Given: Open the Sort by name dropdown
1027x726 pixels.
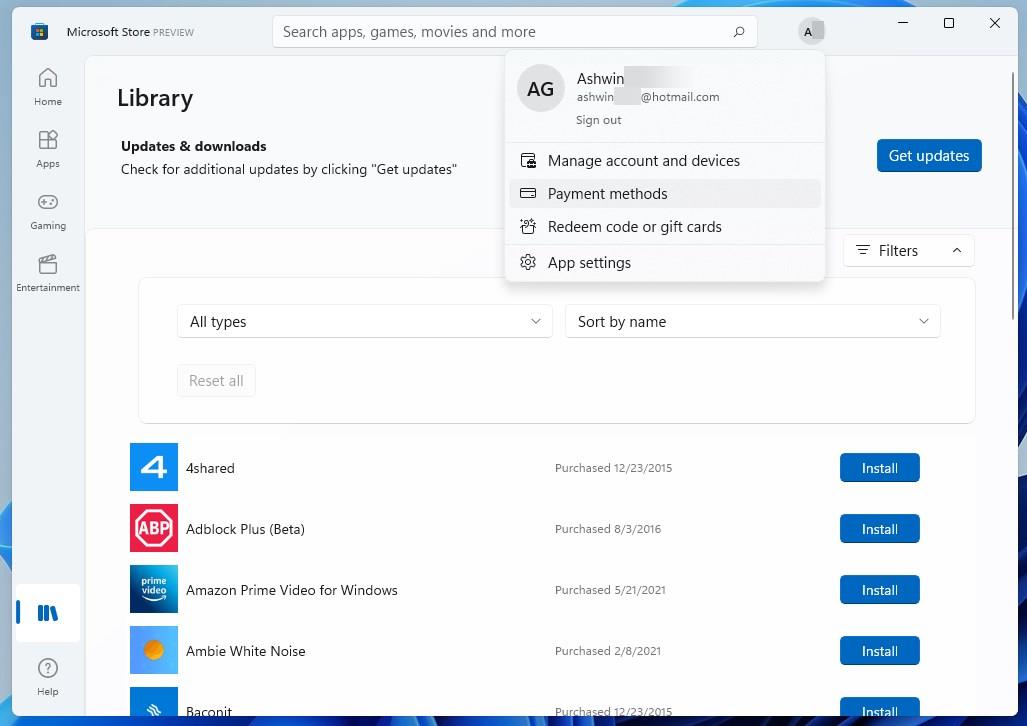Looking at the screenshot, I should coord(753,321).
